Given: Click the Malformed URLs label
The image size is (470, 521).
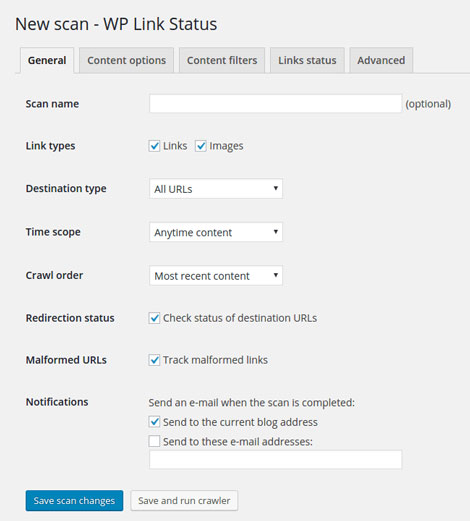Looking at the screenshot, I should (x=66, y=360).
